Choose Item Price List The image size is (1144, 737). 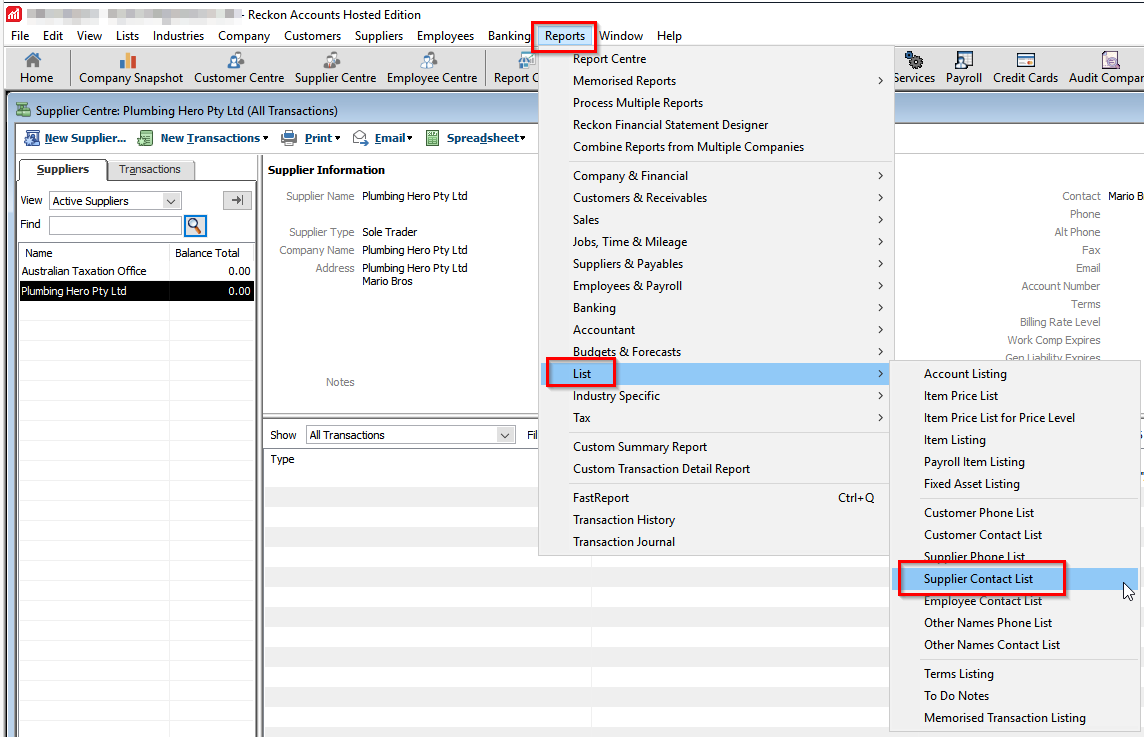1015,395
